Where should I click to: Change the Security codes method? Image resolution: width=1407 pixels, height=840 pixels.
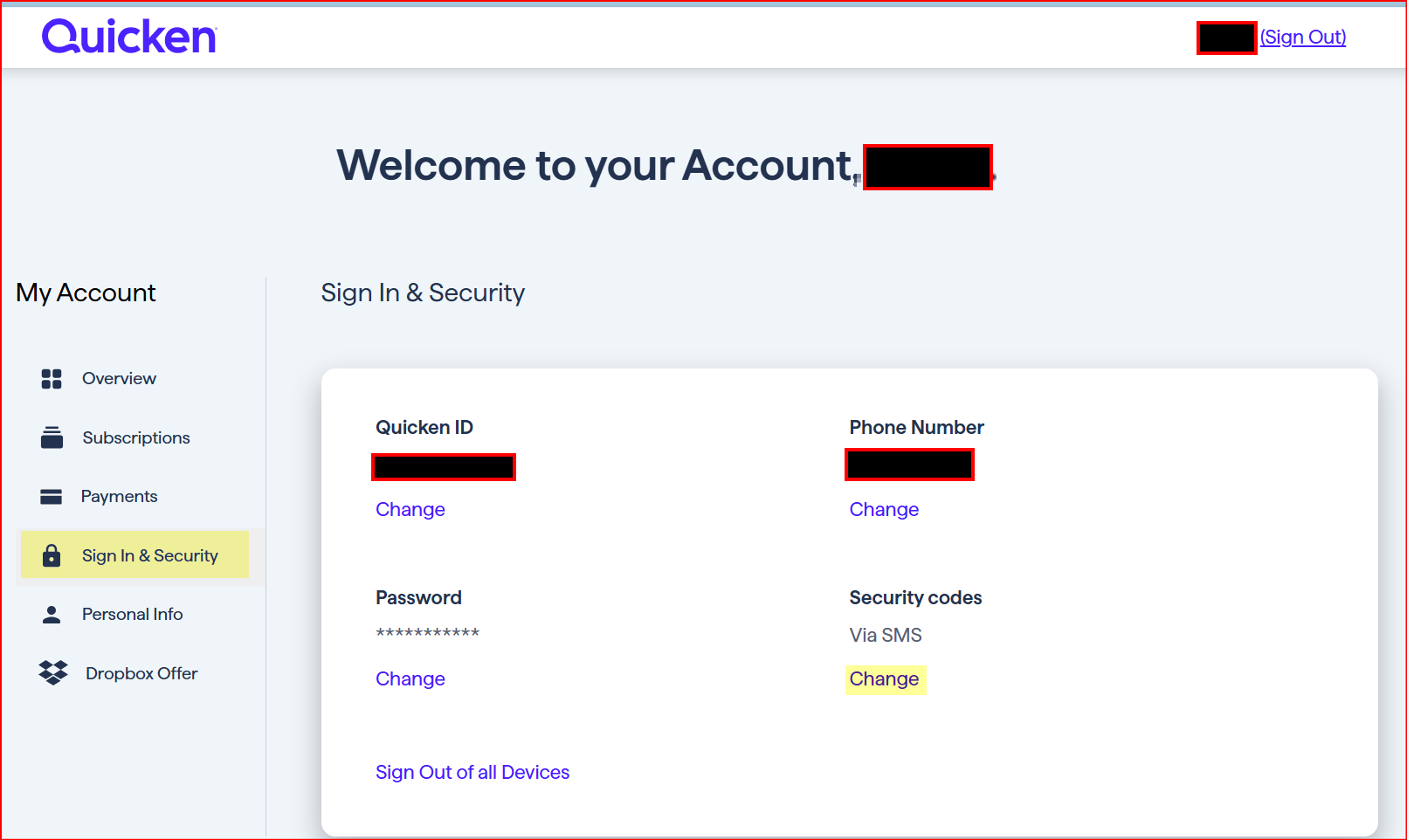pyautogui.click(x=884, y=678)
